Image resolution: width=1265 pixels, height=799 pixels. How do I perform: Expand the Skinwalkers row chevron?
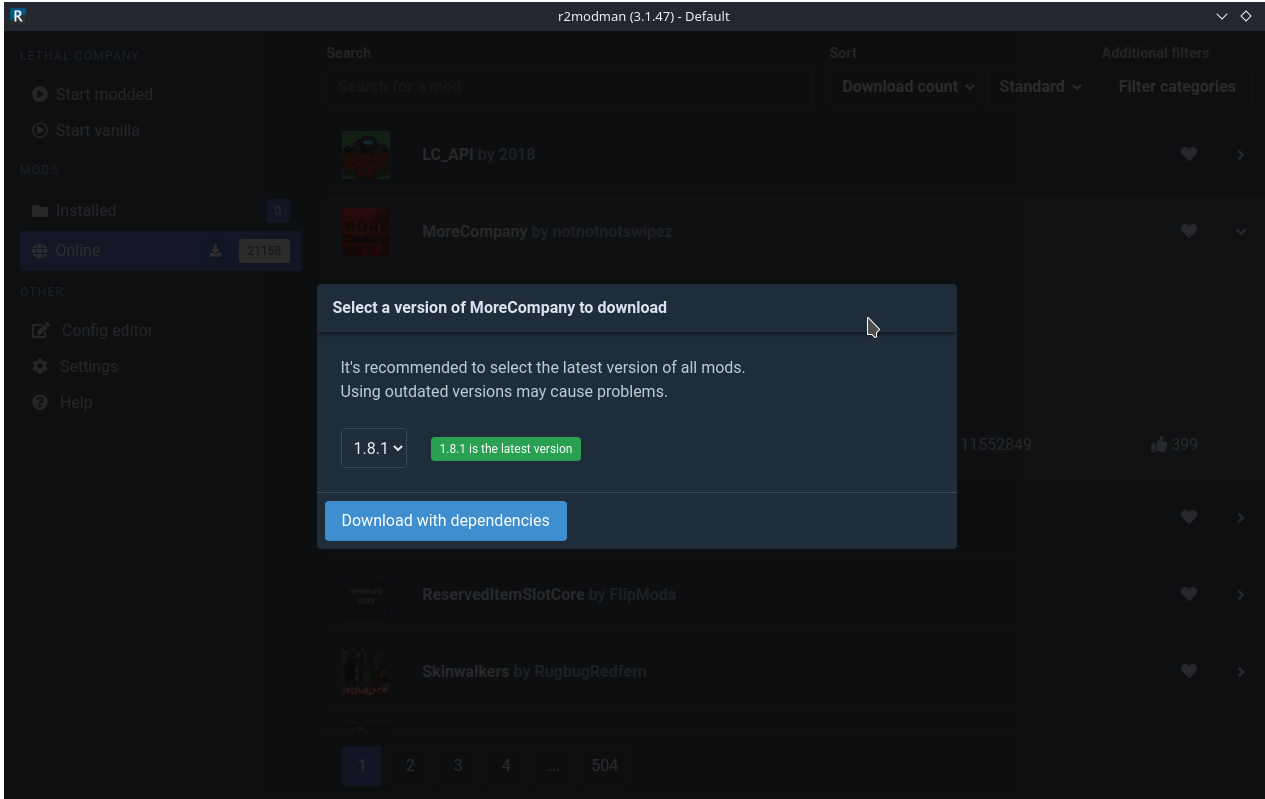[x=1240, y=672]
